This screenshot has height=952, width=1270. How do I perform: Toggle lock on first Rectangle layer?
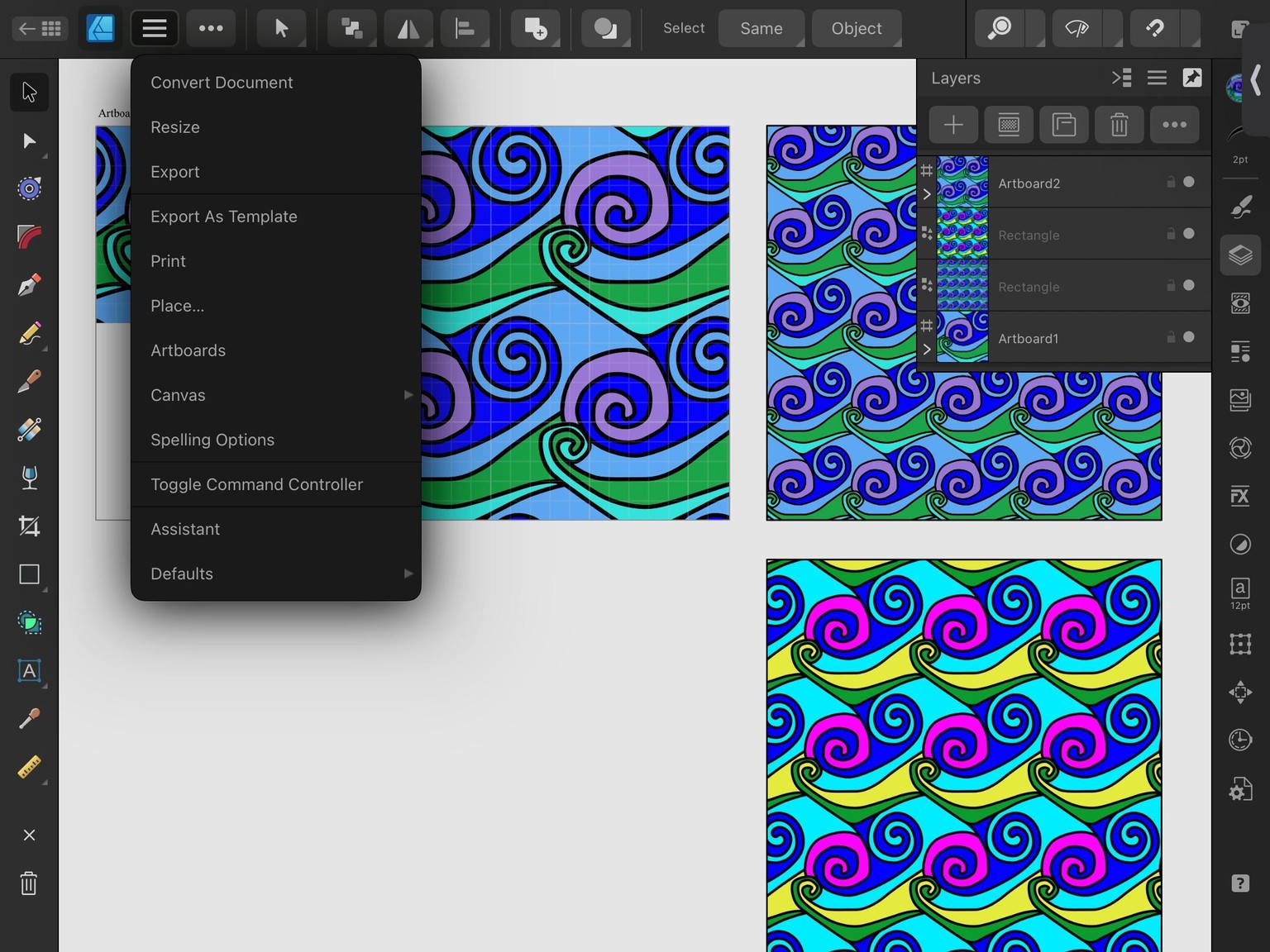(1171, 234)
